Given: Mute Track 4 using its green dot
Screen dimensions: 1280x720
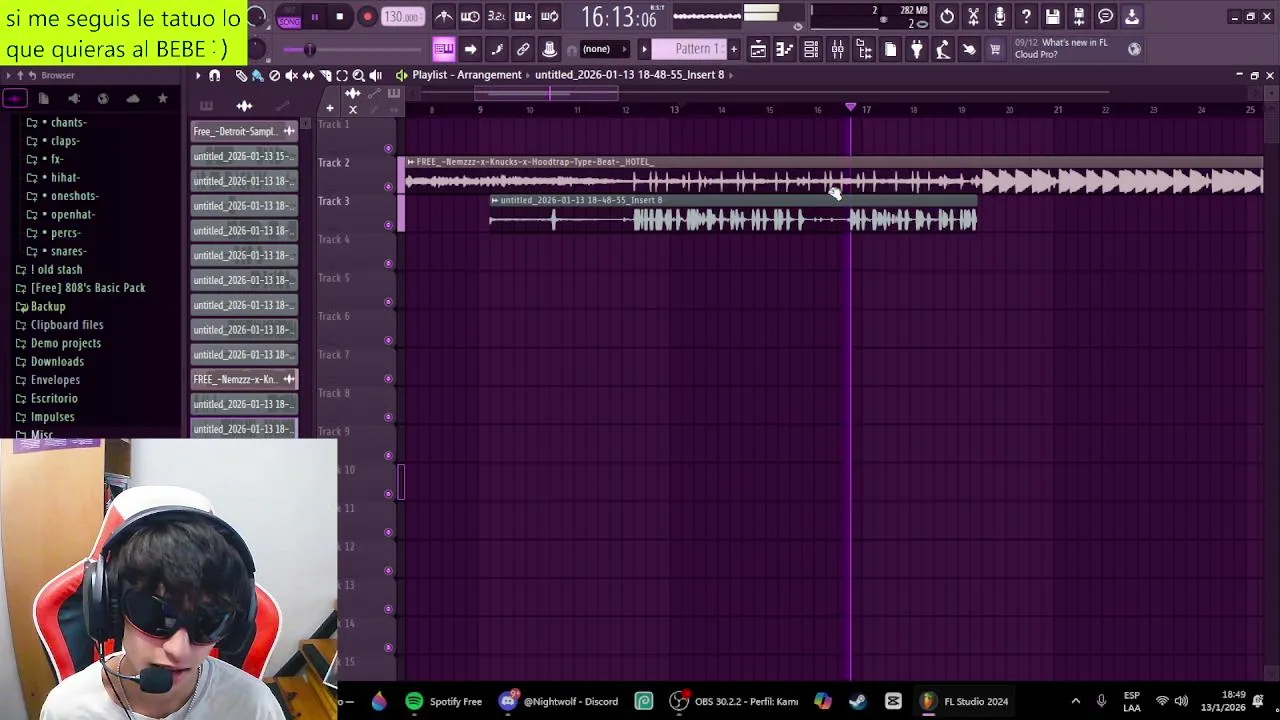Looking at the screenshot, I should coord(388,263).
